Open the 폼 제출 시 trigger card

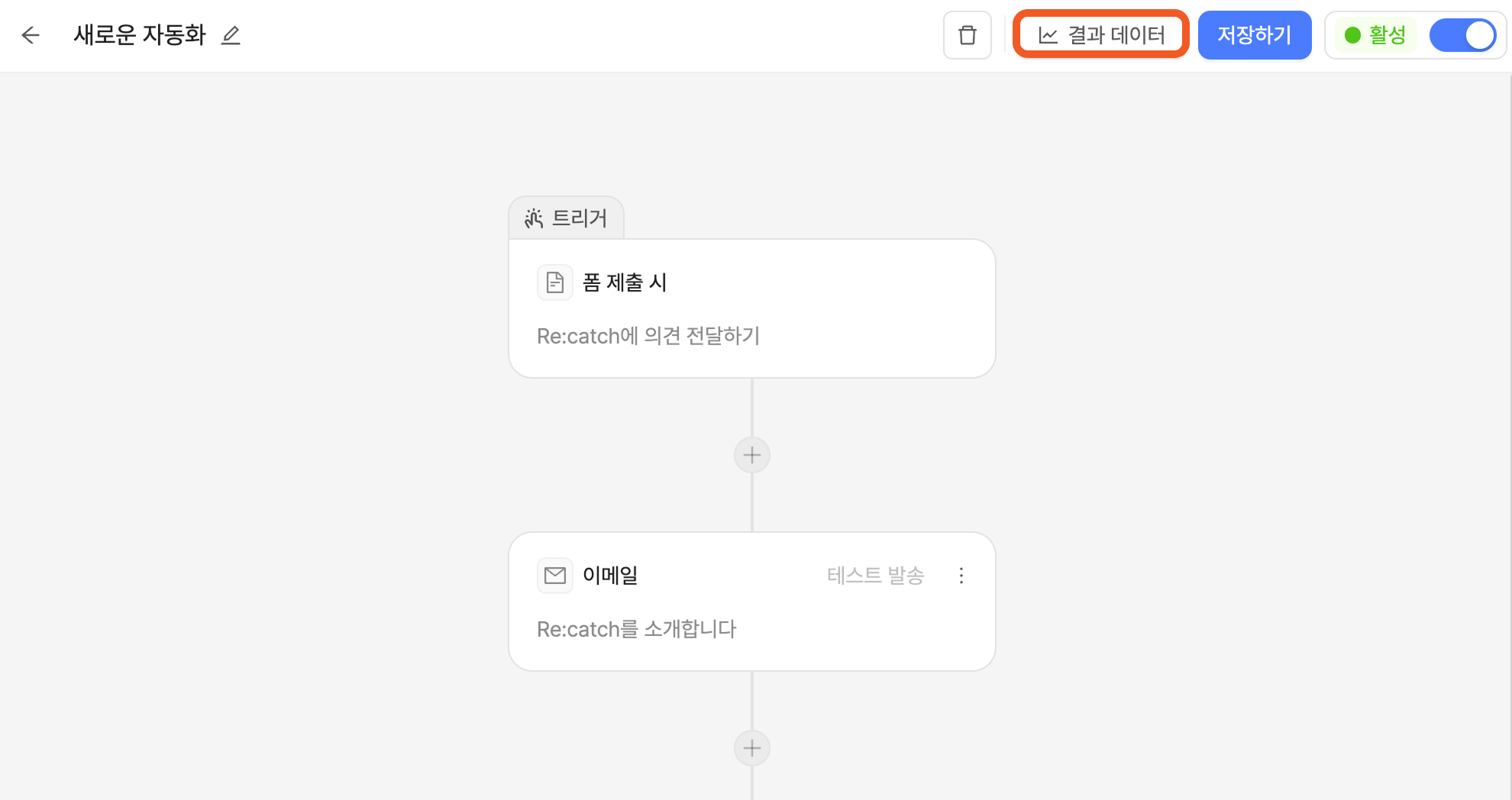click(752, 308)
